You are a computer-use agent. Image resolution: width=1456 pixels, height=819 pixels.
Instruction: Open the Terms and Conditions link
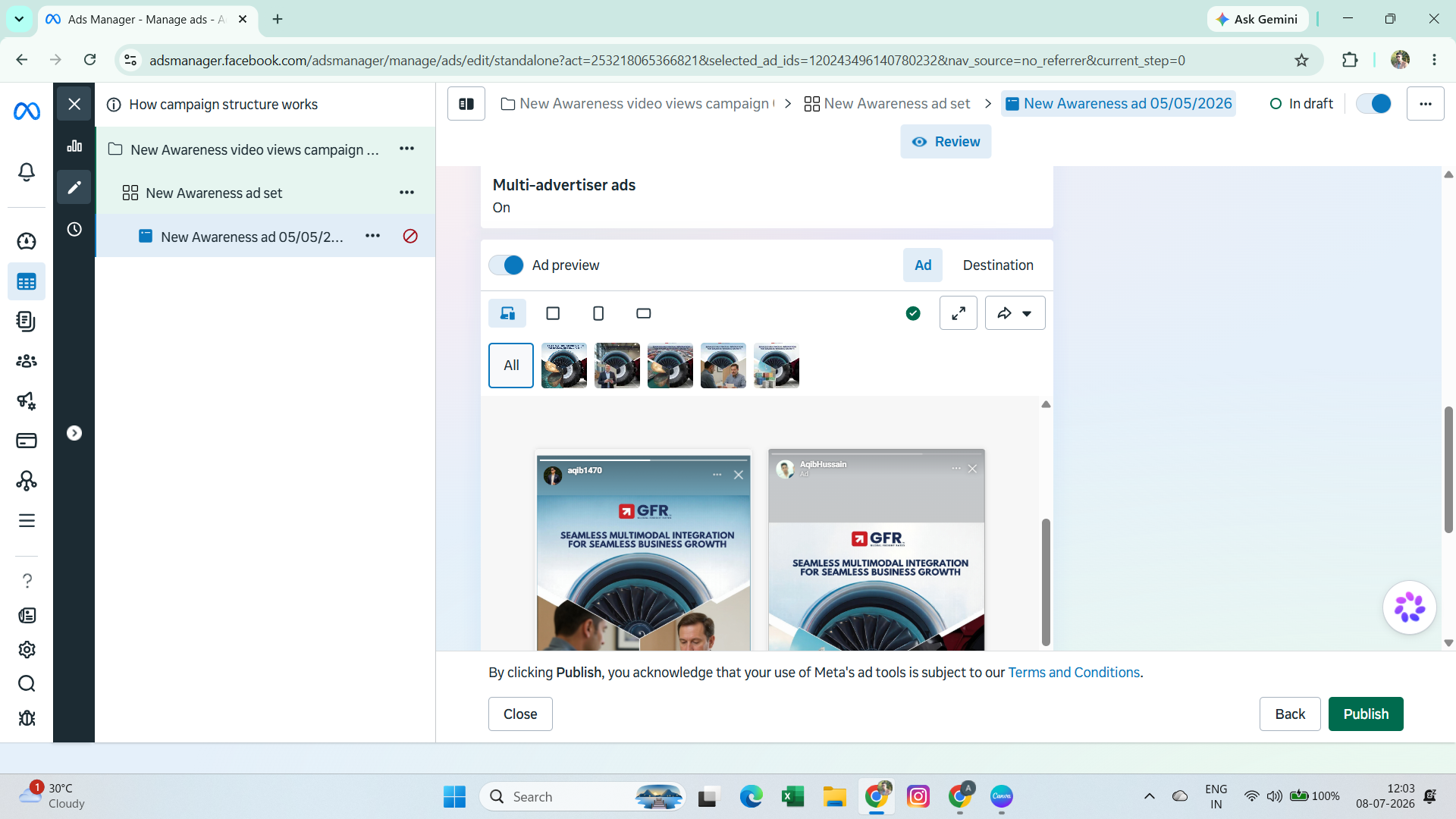1074,673
